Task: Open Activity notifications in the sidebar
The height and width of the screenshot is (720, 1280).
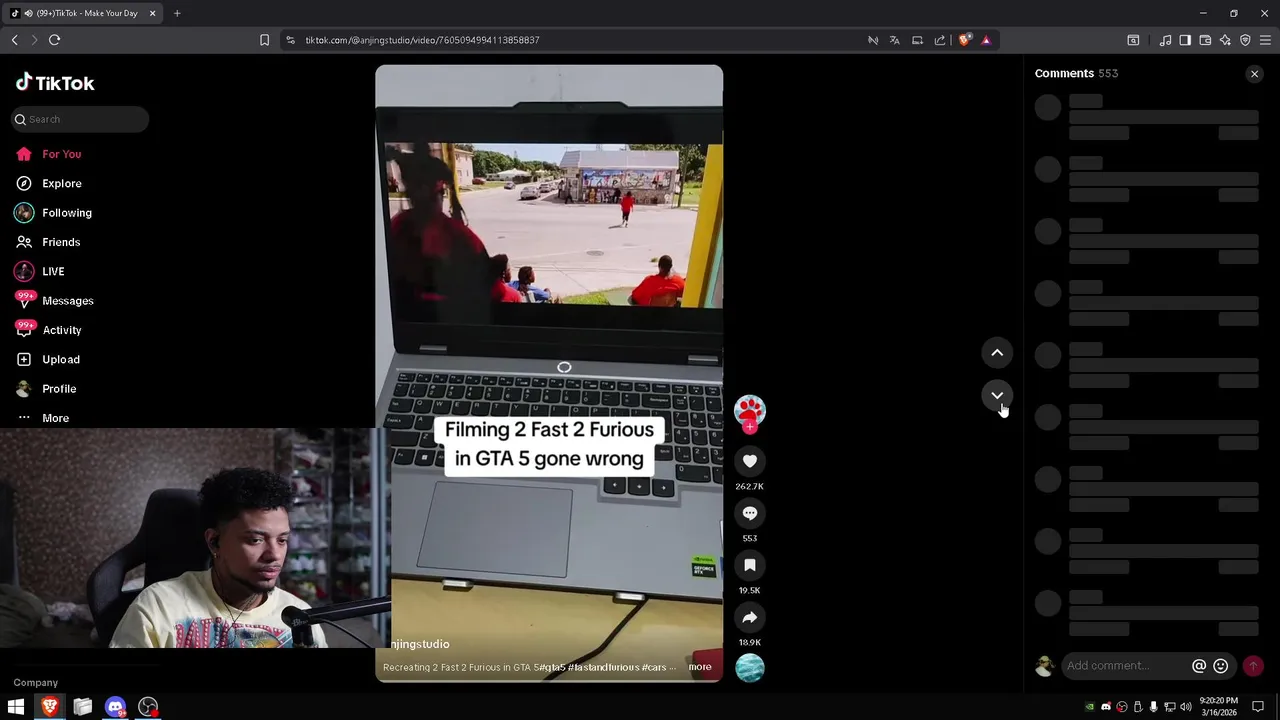Action: [62, 330]
